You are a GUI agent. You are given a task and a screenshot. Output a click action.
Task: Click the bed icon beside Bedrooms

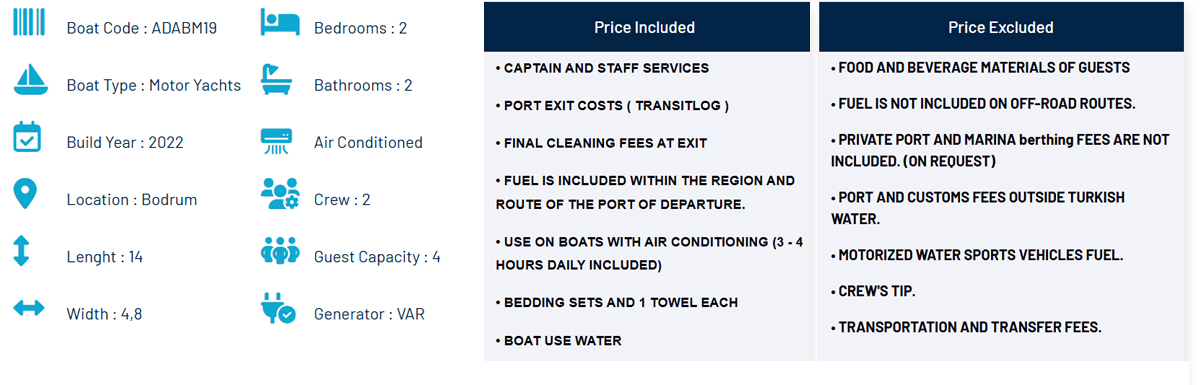(x=277, y=22)
